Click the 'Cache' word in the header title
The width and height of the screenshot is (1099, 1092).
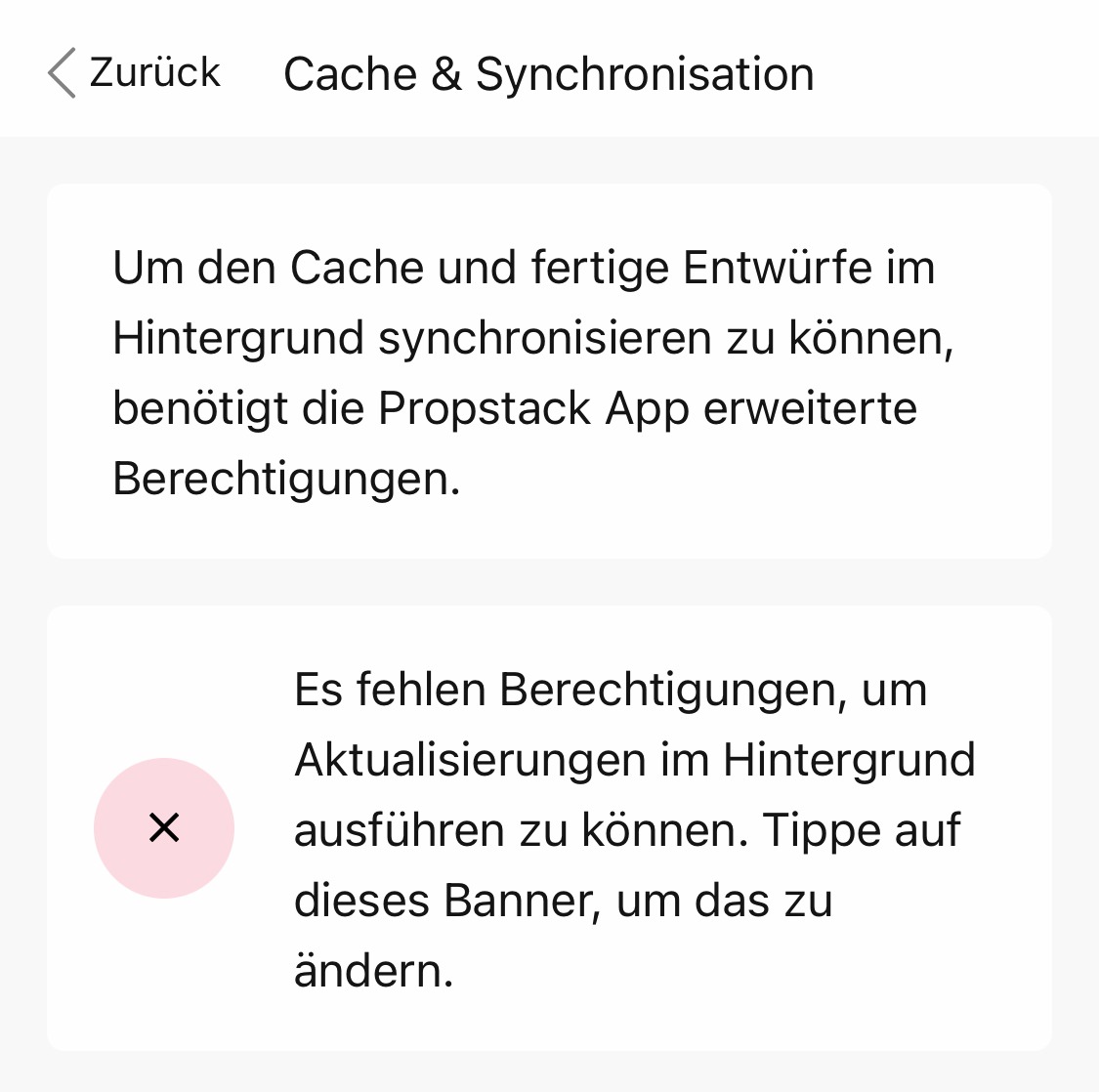pos(351,73)
